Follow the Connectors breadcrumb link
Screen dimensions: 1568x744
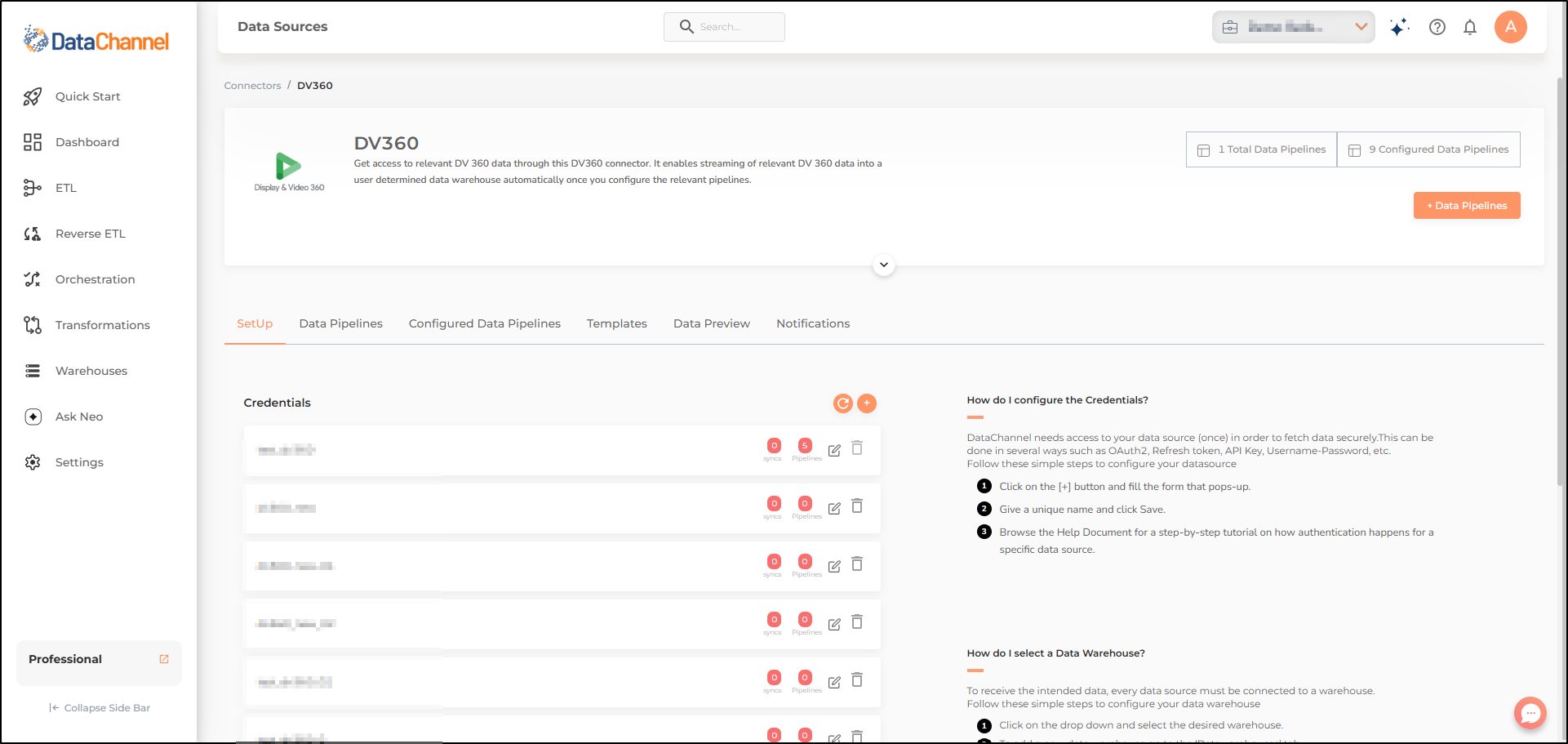pos(252,86)
